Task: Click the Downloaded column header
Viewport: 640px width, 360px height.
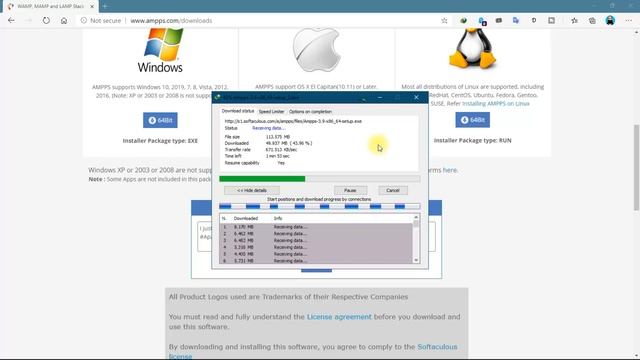Action: 246,218
